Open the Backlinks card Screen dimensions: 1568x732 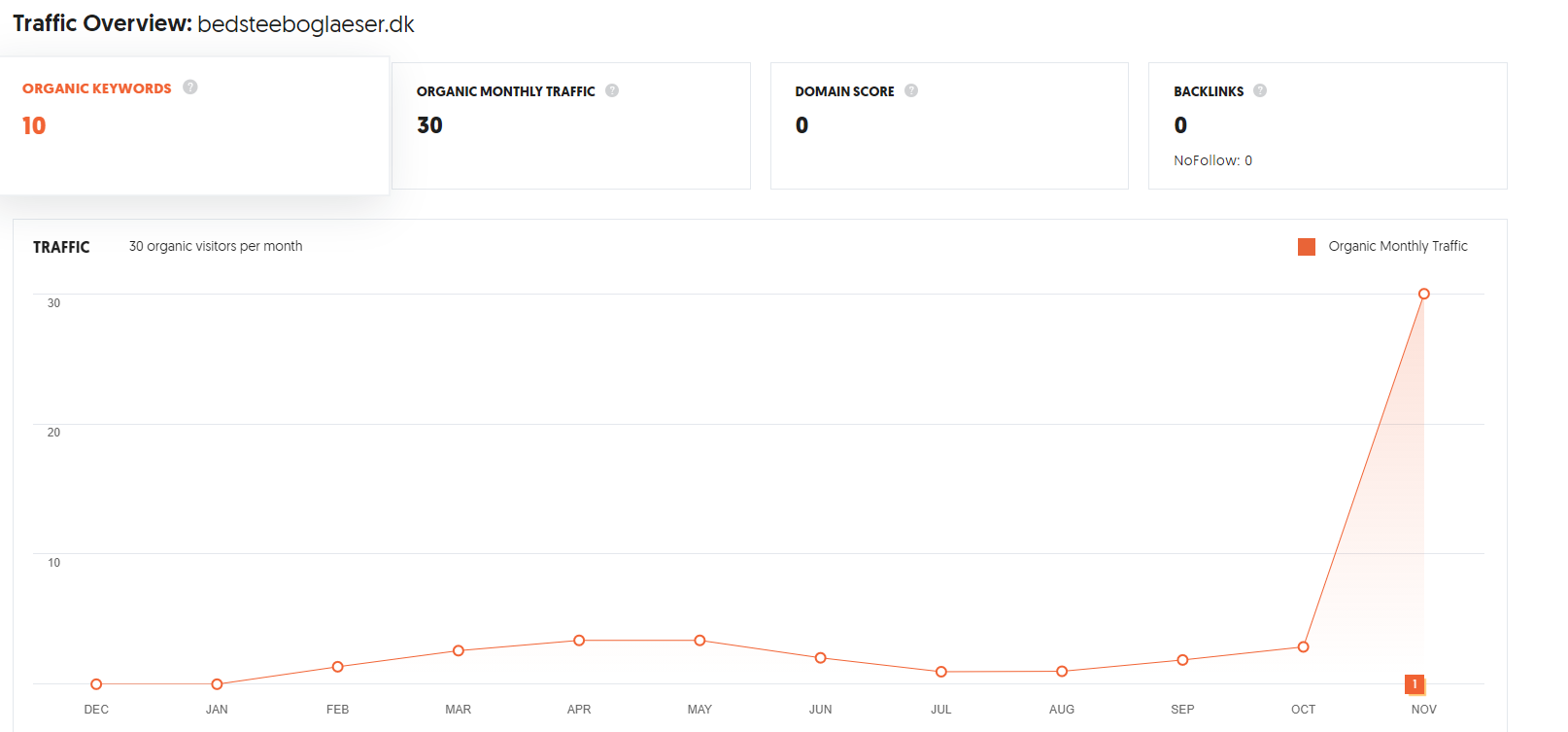pyautogui.click(x=1327, y=126)
